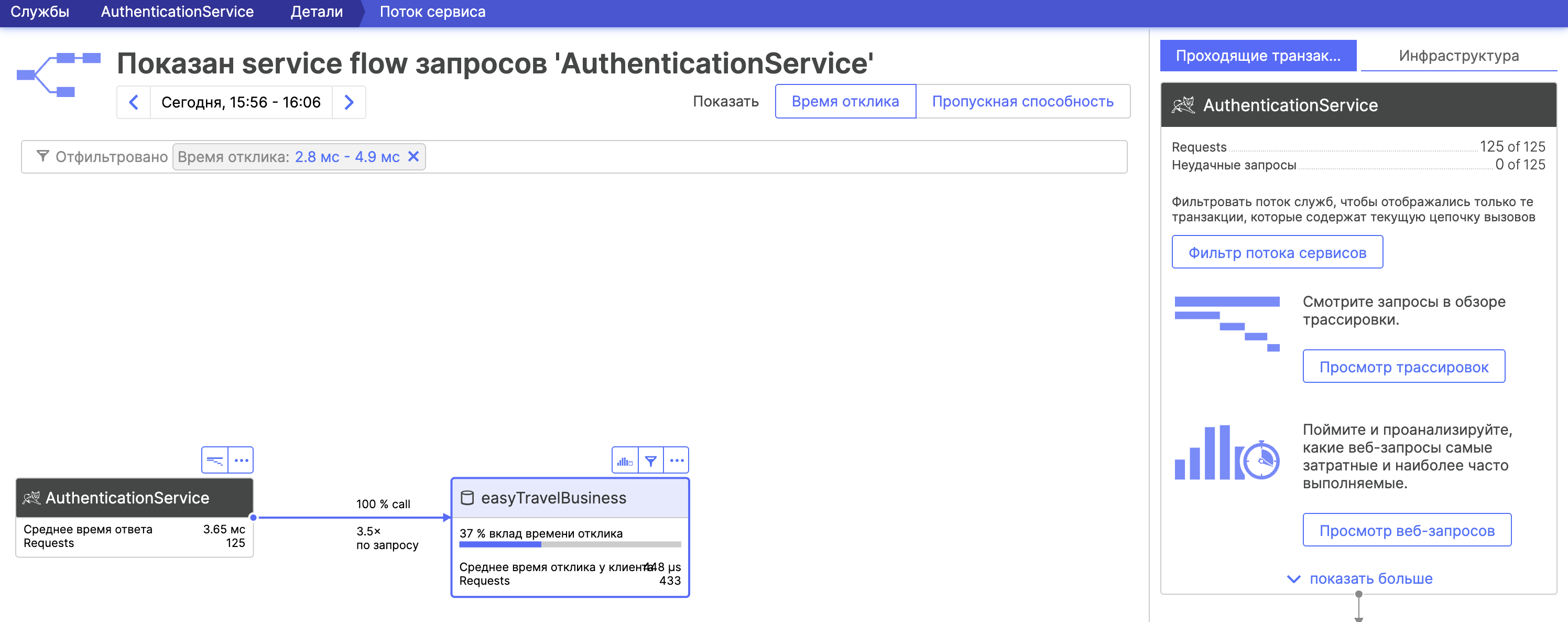Select the Проходящие транзакции tab
This screenshot has width=1568, height=622.
pyautogui.click(x=1258, y=56)
